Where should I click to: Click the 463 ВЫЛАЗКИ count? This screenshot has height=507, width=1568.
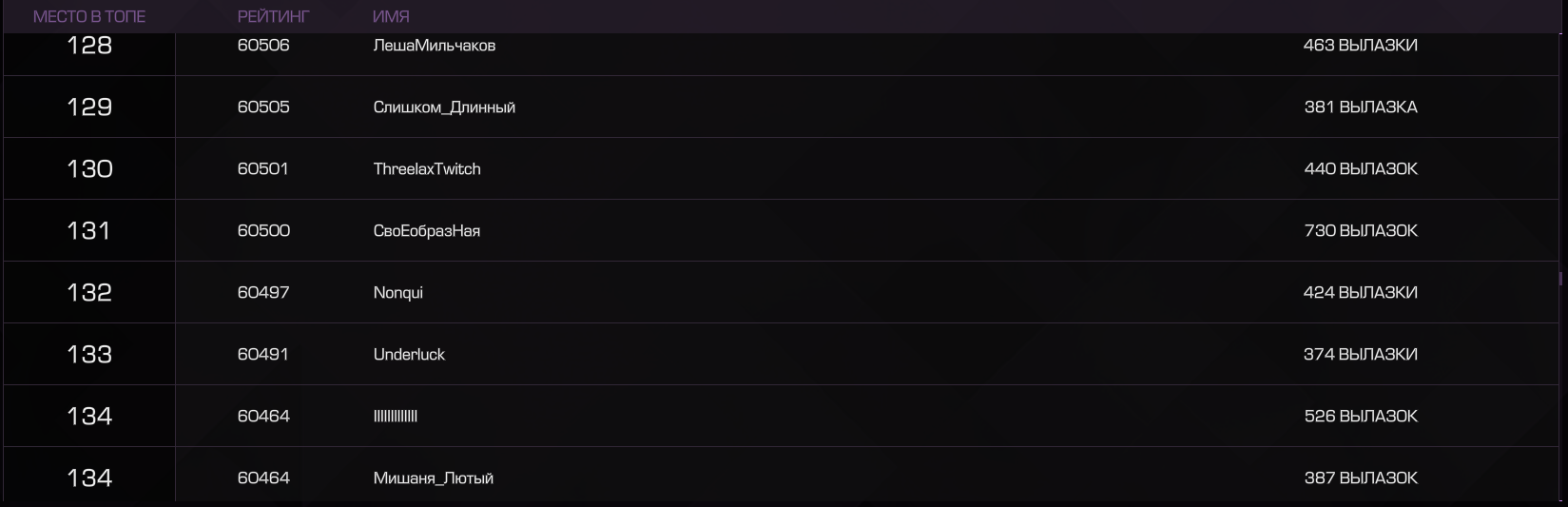point(1361,46)
